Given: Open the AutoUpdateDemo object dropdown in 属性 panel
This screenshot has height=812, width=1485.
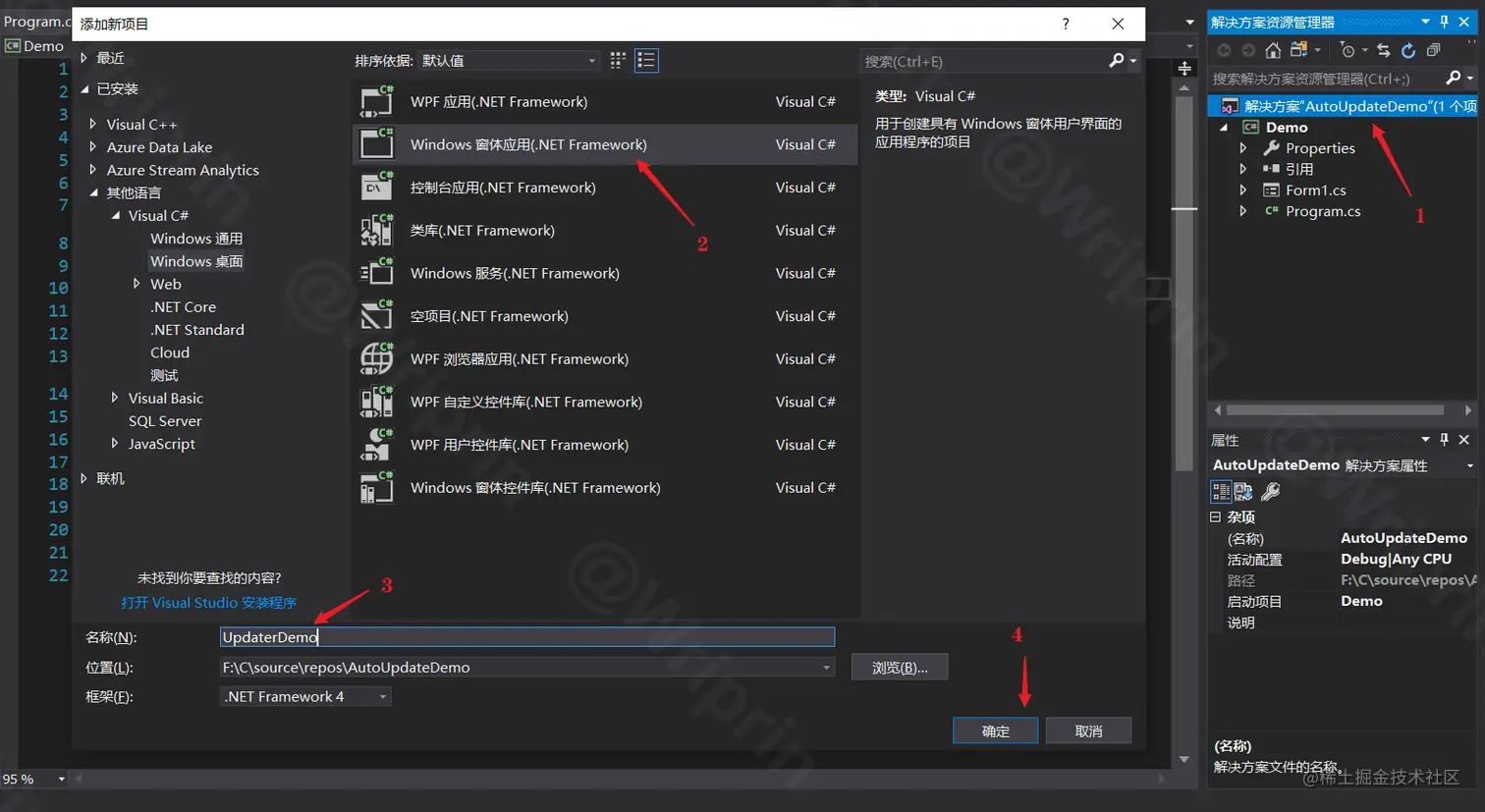Looking at the screenshot, I should pyautogui.click(x=1469, y=465).
